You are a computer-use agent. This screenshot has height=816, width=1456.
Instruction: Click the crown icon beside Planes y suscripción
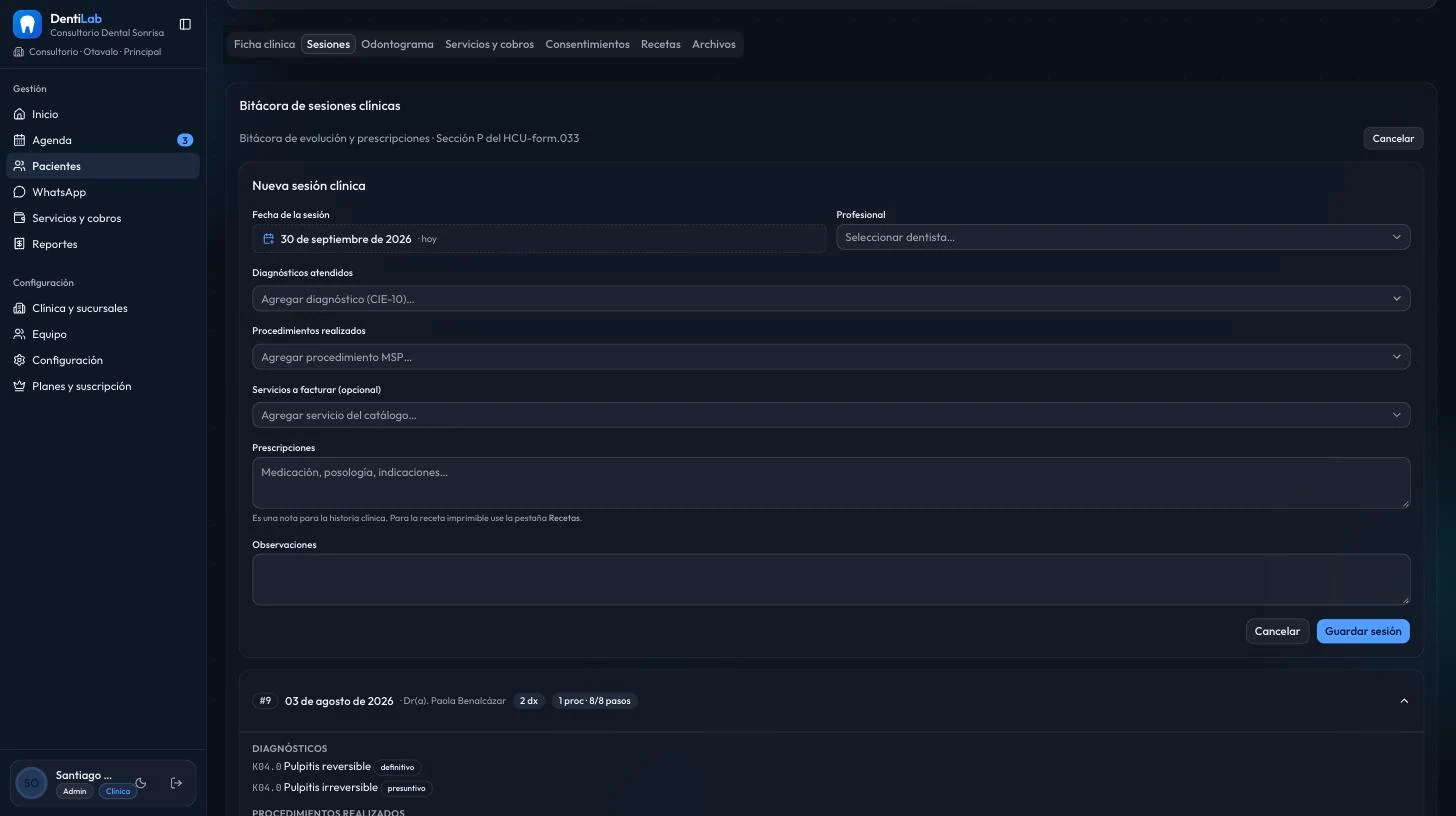[19, 386]
